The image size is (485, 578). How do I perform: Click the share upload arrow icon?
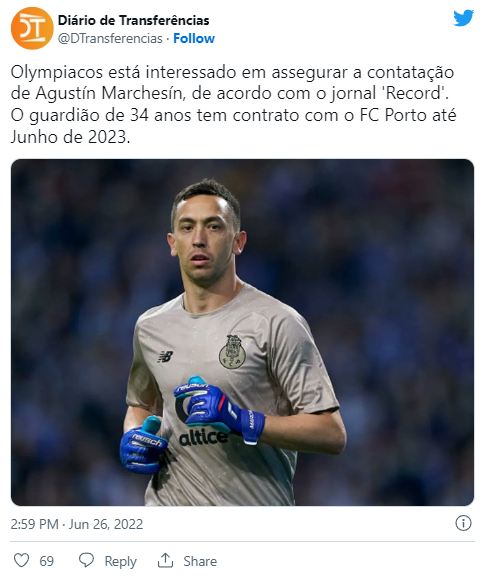(x=165, y=560)
